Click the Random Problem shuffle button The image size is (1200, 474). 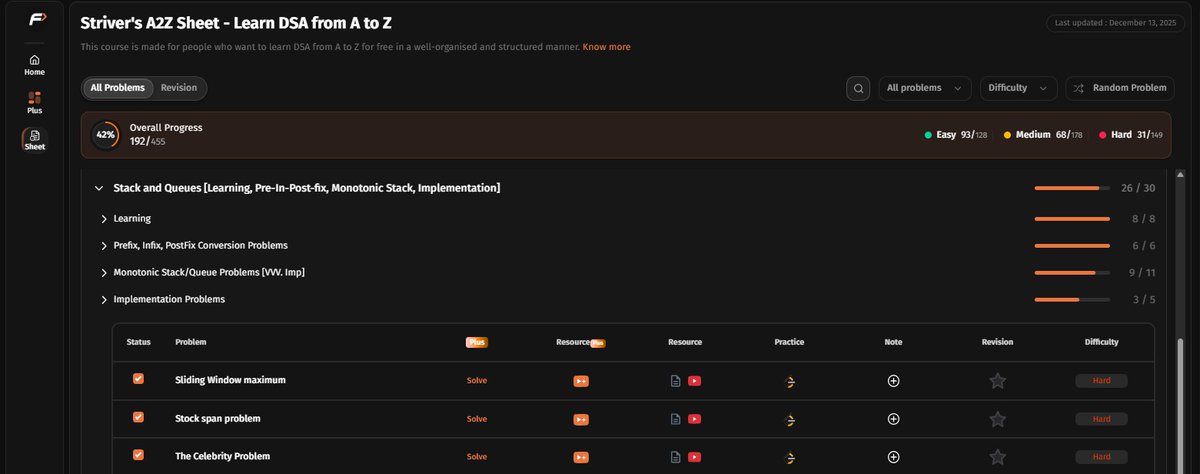[1120, 88]
